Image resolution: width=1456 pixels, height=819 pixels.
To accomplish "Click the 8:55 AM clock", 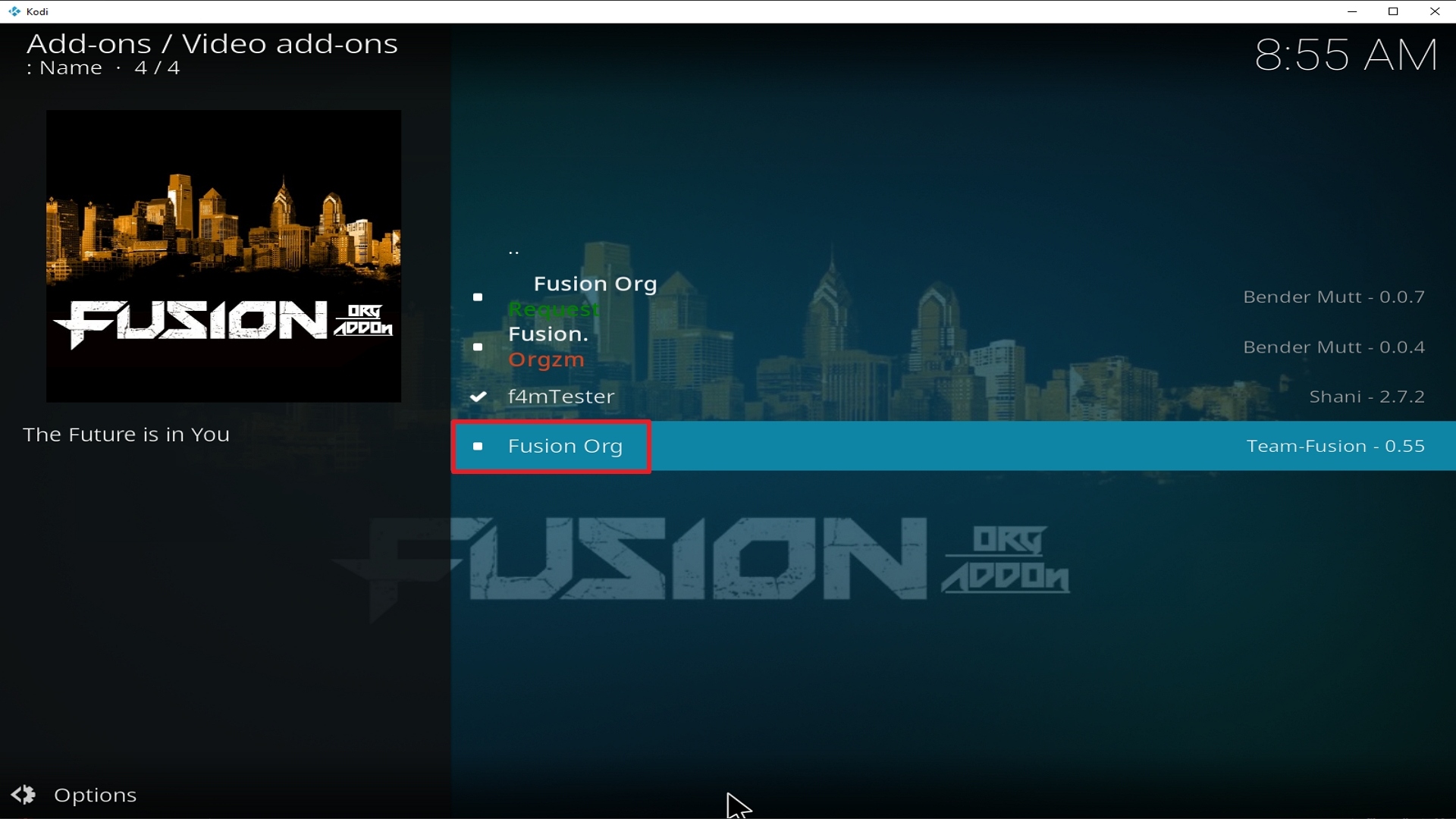I will [x=1346, y=55].
